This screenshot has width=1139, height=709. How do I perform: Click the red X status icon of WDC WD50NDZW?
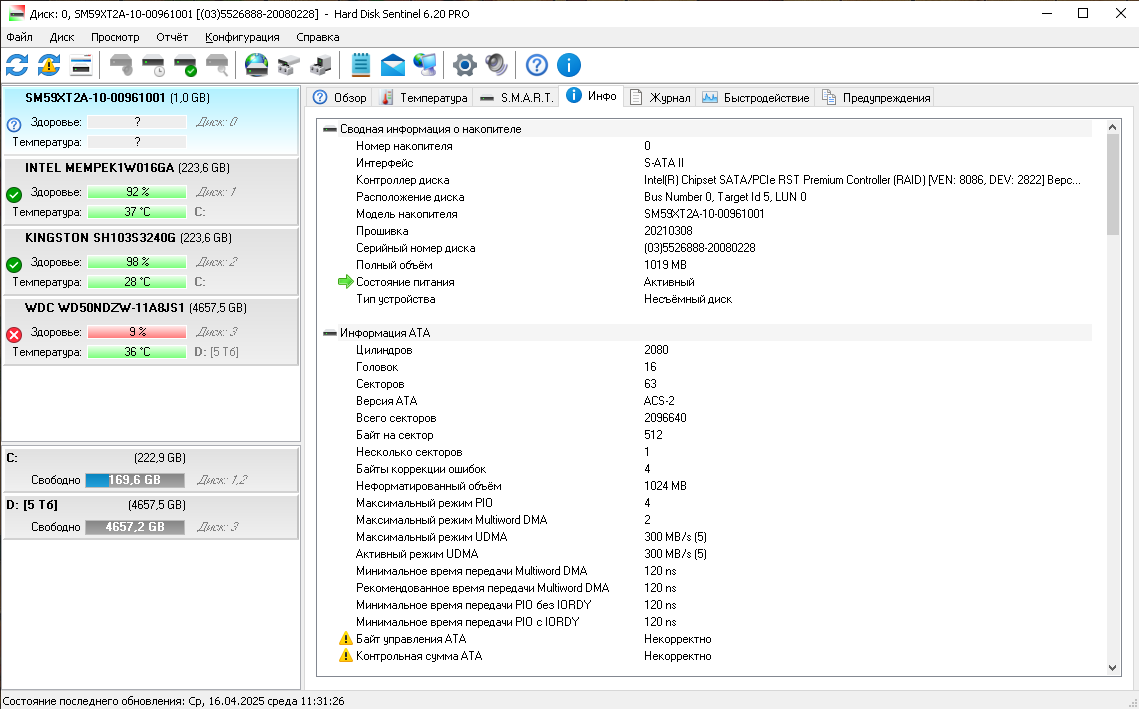click(x=14, y=335)
